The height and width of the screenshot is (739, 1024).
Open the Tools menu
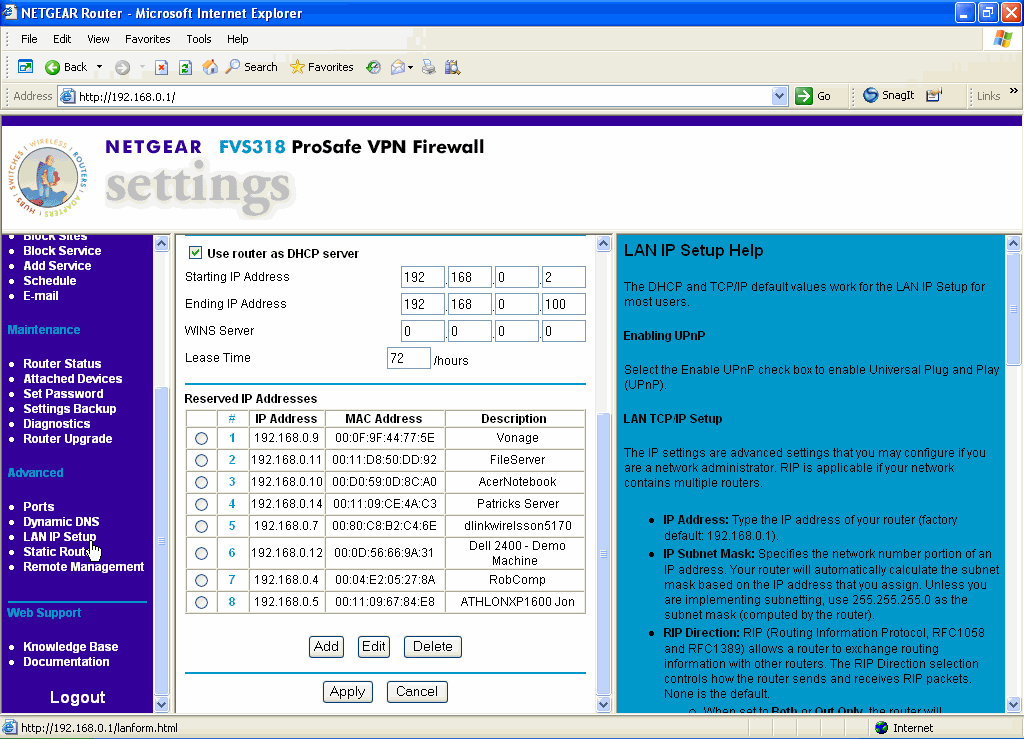pyautogui.click(x=199, y=39)
